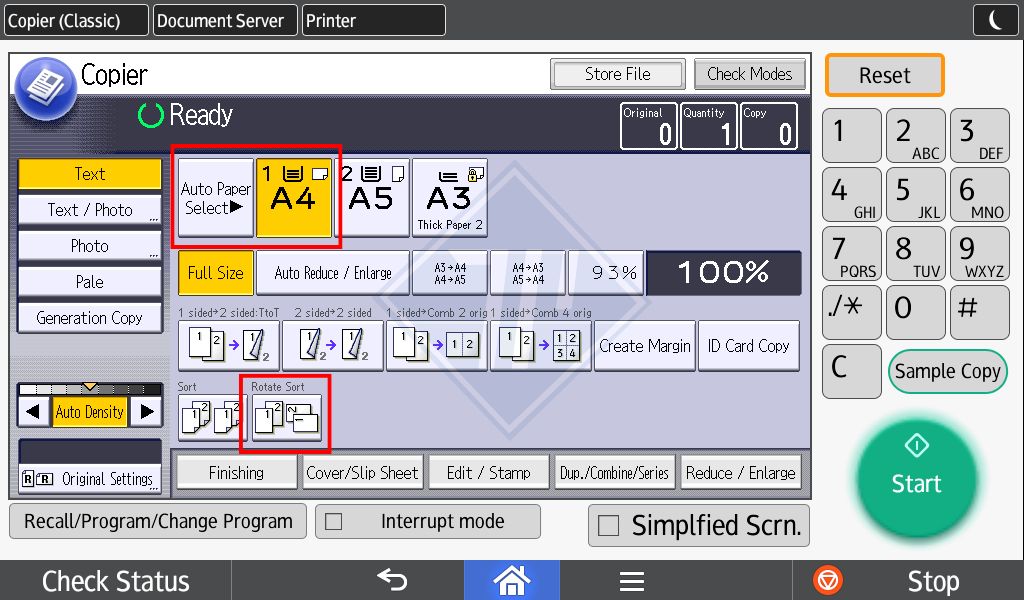Enable the Simplified Scrn. checkbox
The height and width of the screenshot is (600, 1024).
pyautogui.click(x=608, y=526)
